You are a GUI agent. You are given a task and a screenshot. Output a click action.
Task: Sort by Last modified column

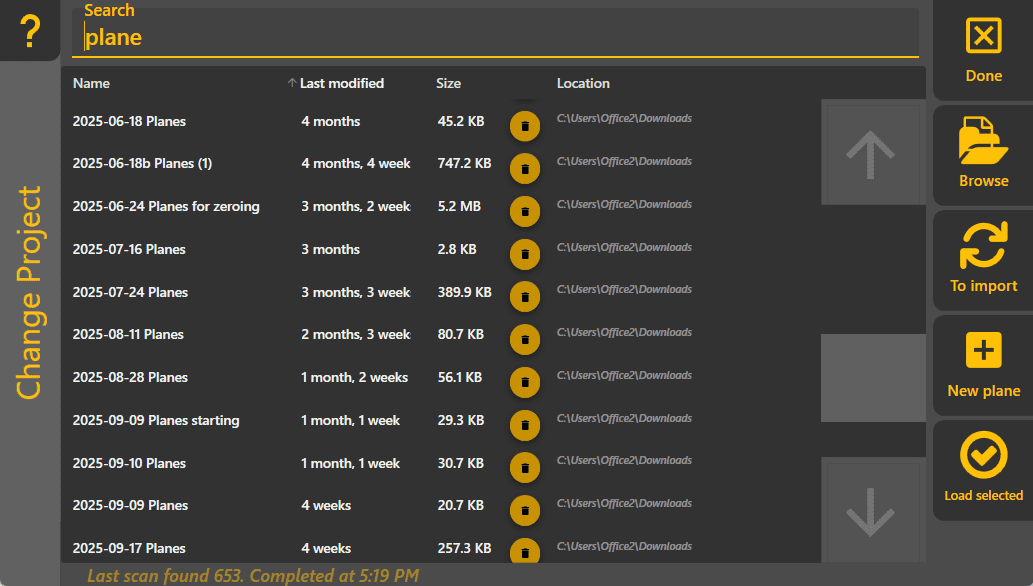tap(341, 83)
